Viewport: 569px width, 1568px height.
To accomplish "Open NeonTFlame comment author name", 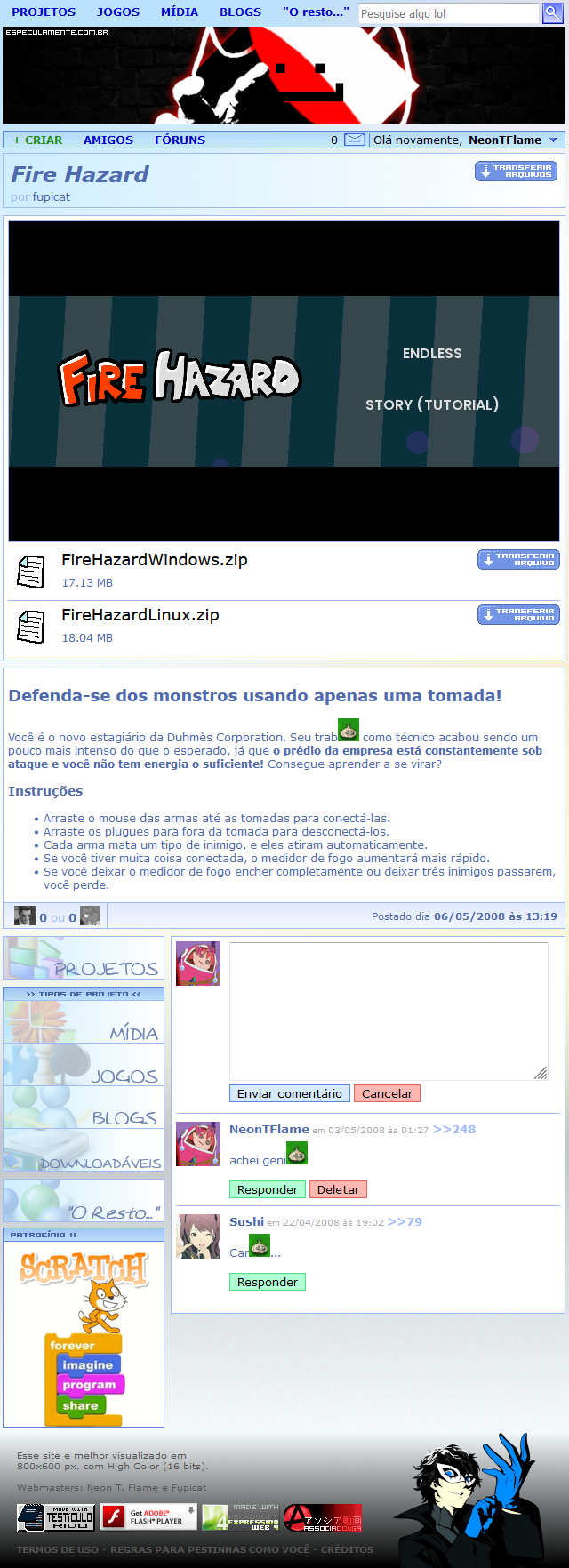I will (x=269, y=1129).
